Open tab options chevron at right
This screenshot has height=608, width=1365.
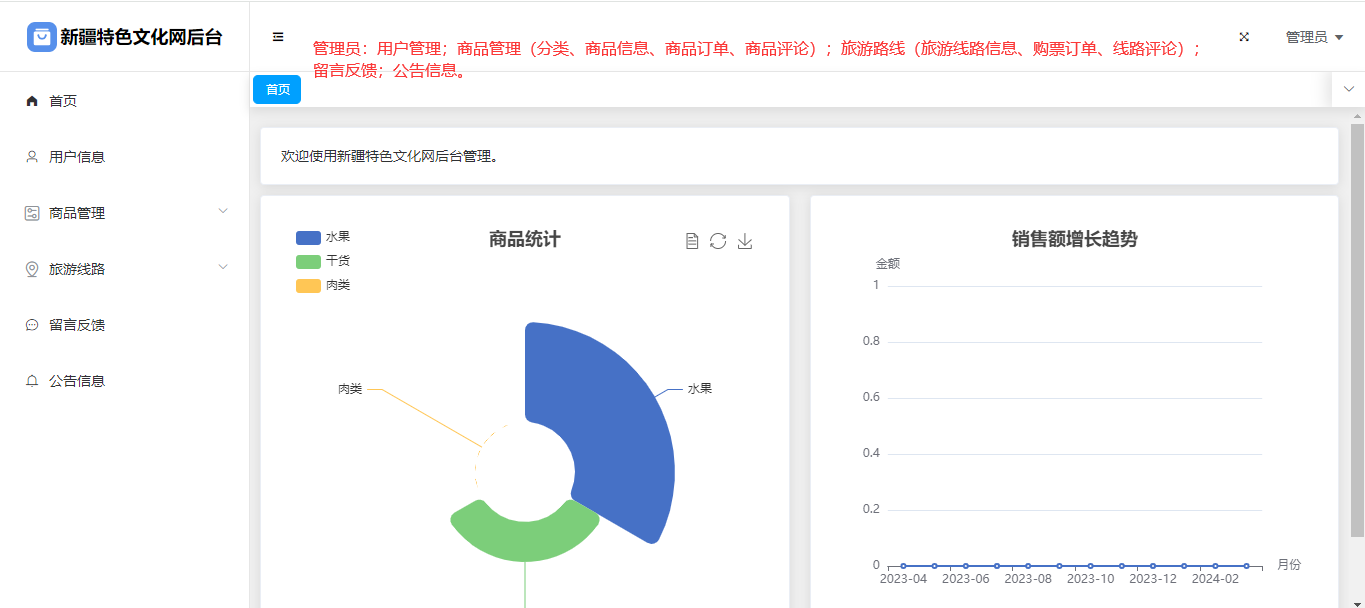tap(1348, 89)
